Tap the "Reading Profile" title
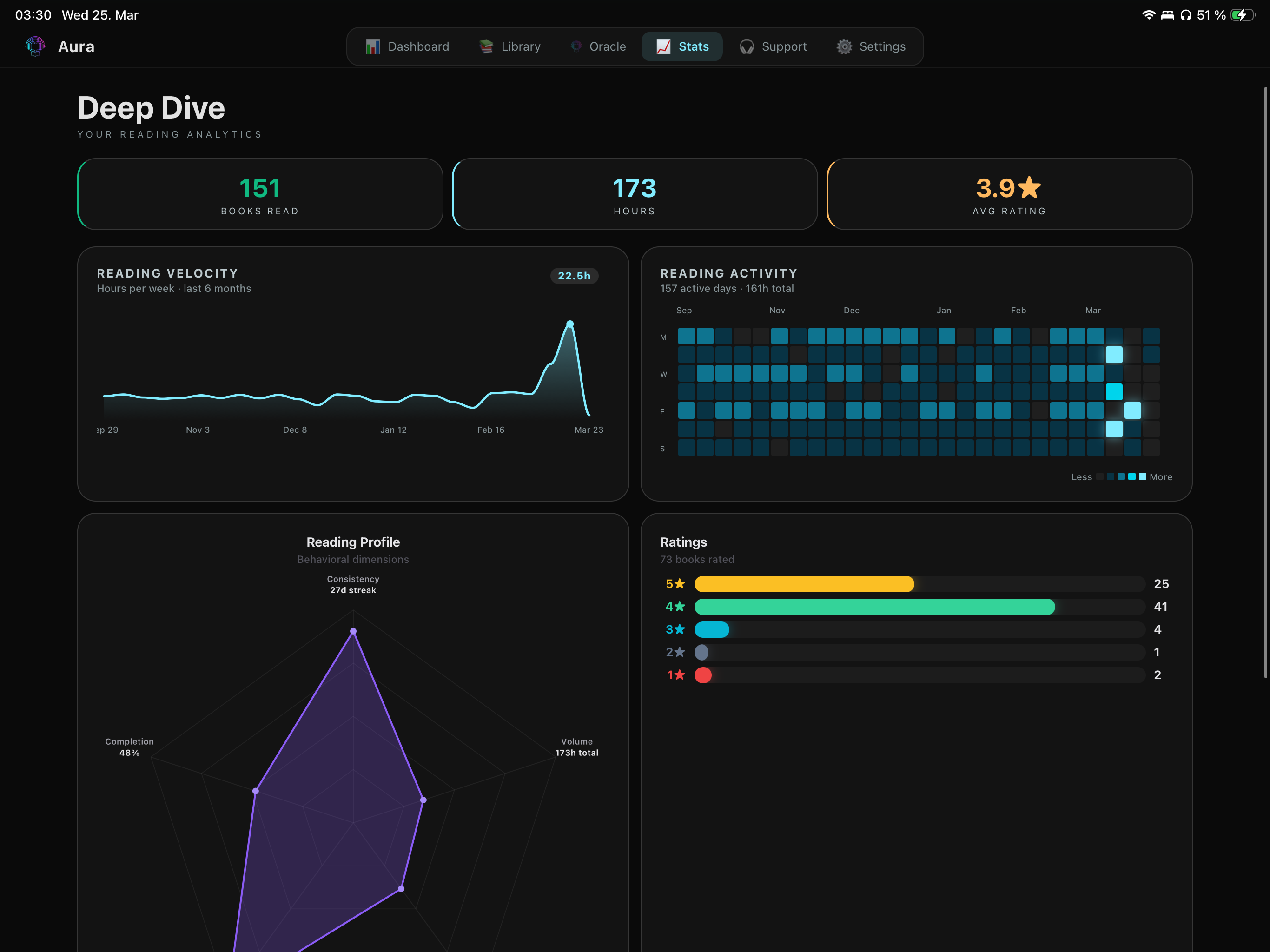 point(353,542)
